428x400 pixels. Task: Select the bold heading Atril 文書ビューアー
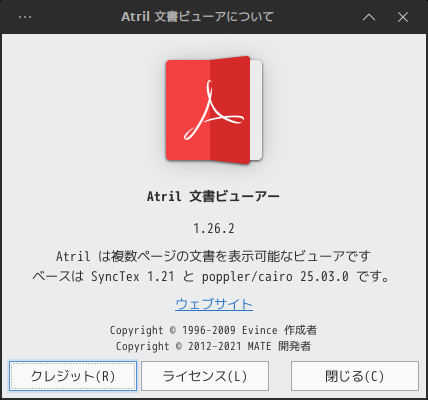[x=213, y=196]
